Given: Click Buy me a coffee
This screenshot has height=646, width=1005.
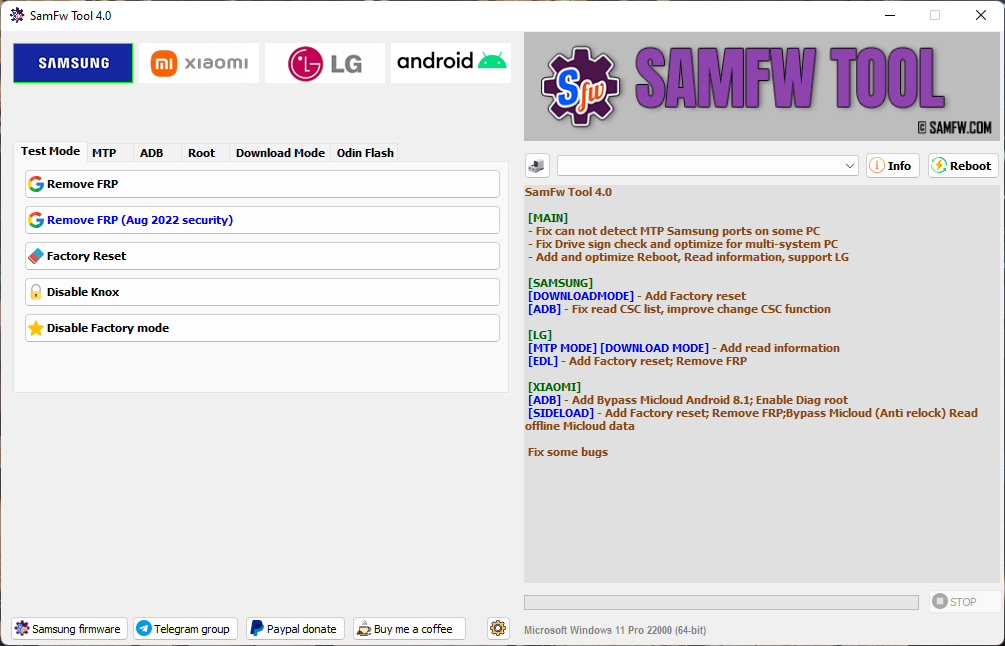Looking at the screenshot, I should coord(409,629).
